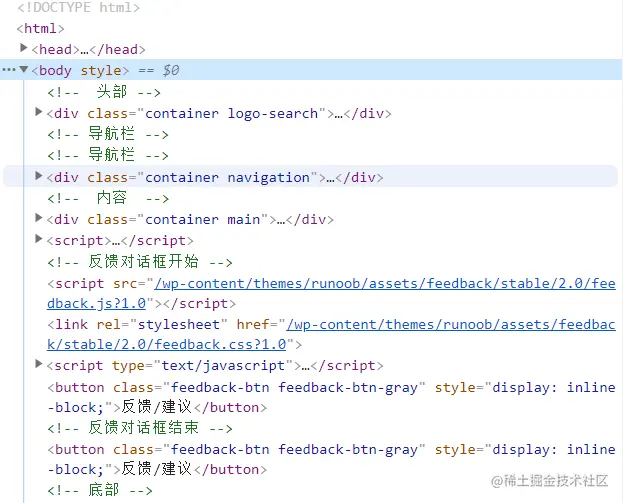
Task: Expand the container main div
Action: click(39, 218)
